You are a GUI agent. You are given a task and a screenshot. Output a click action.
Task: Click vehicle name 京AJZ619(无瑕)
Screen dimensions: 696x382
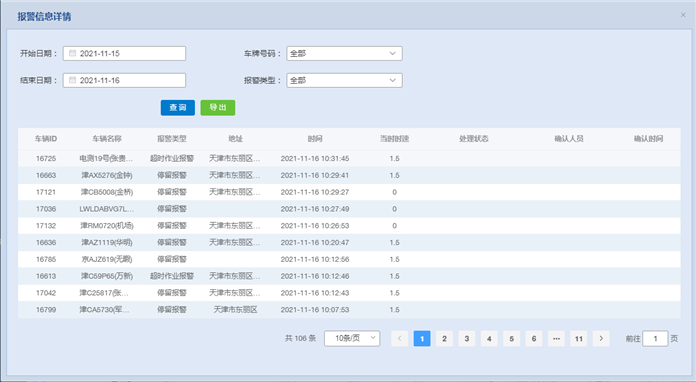[x=107, y=259]
